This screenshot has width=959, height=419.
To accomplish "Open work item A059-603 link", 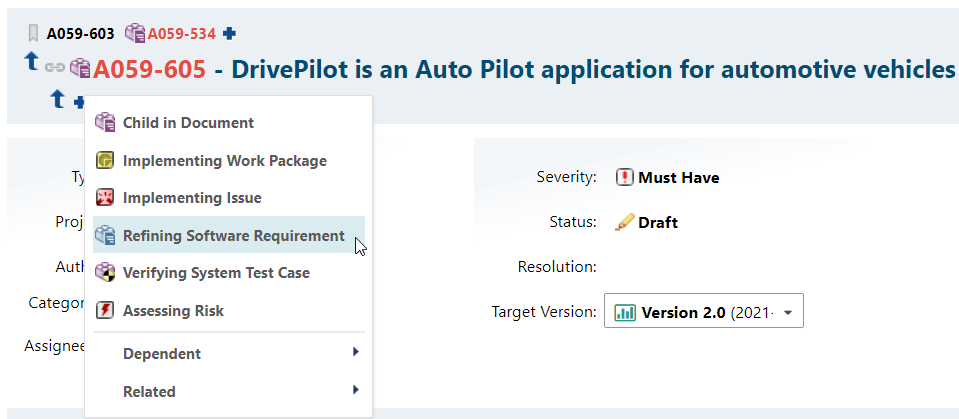I will click(80, 34).
